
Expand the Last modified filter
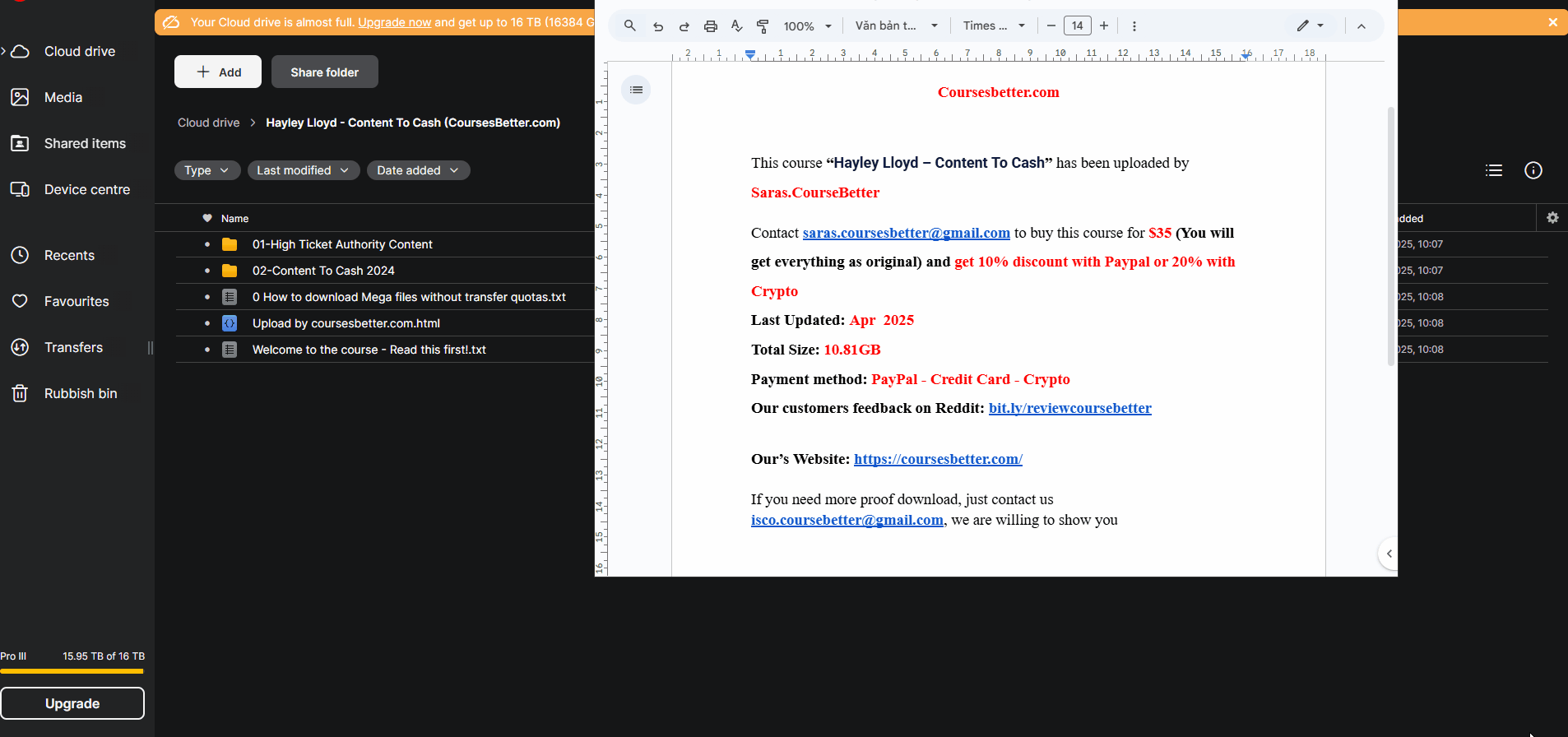(303, 170)
